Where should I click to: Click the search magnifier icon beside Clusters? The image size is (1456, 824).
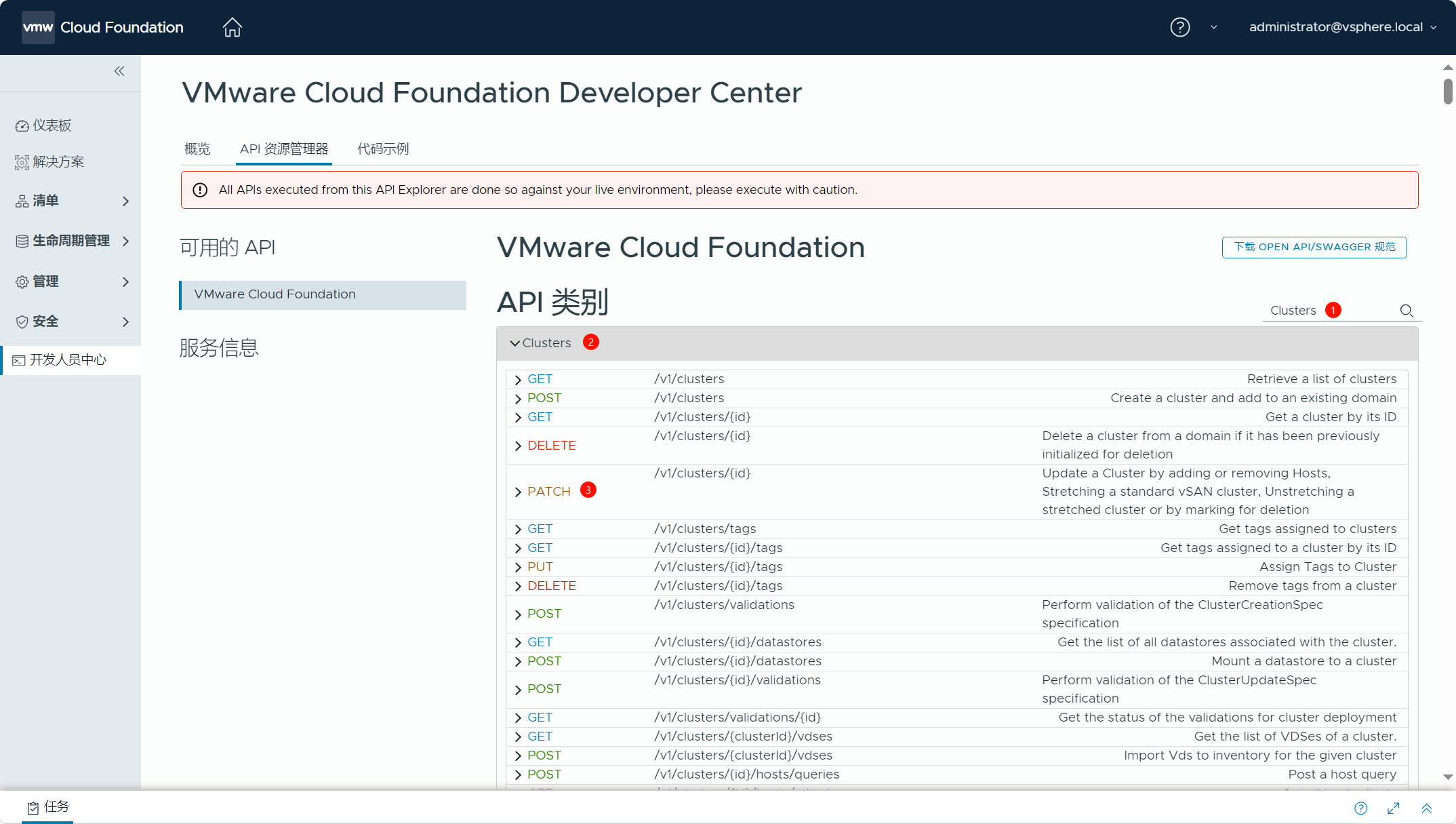pos(1407,311)
